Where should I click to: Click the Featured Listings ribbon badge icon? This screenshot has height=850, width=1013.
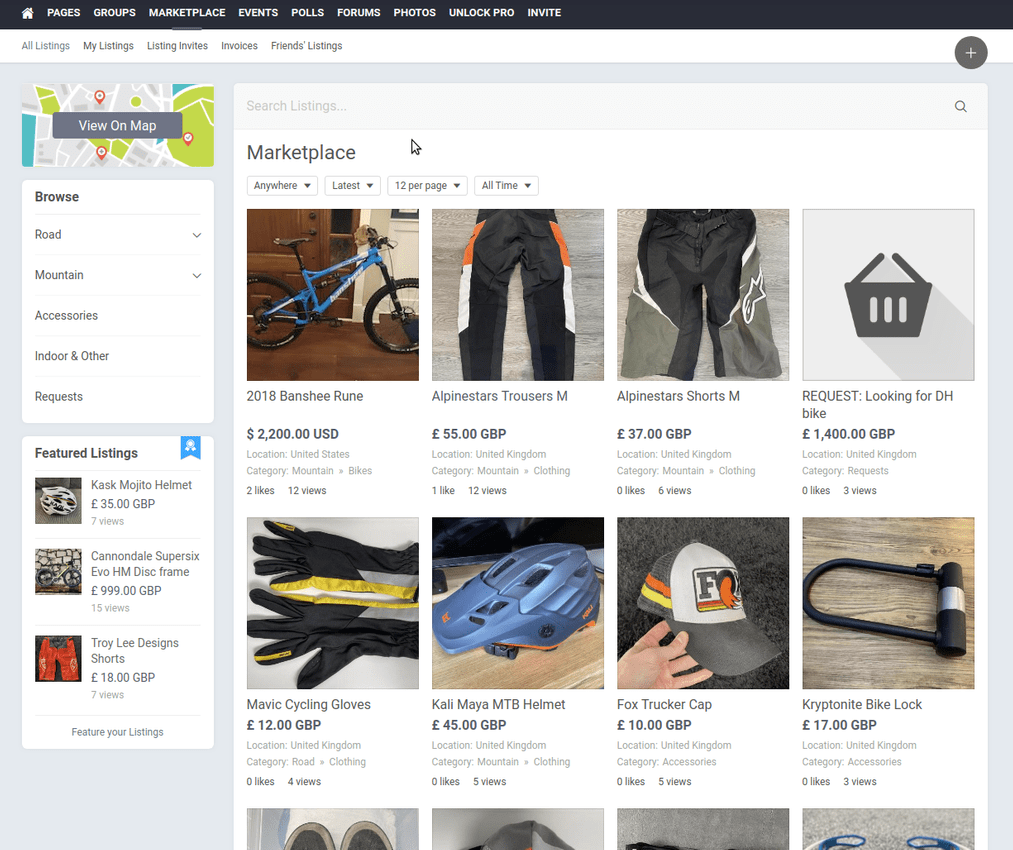pyautogui.click(x=191, y=447)
